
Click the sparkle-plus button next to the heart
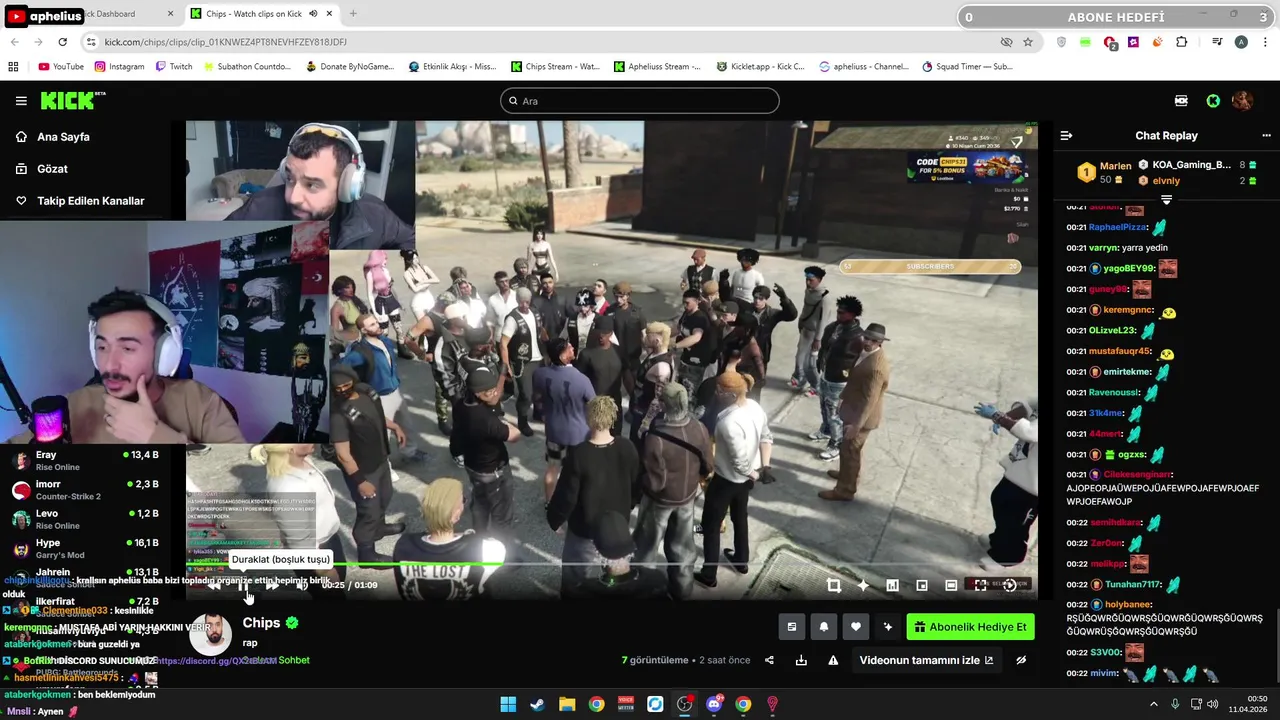887,627
